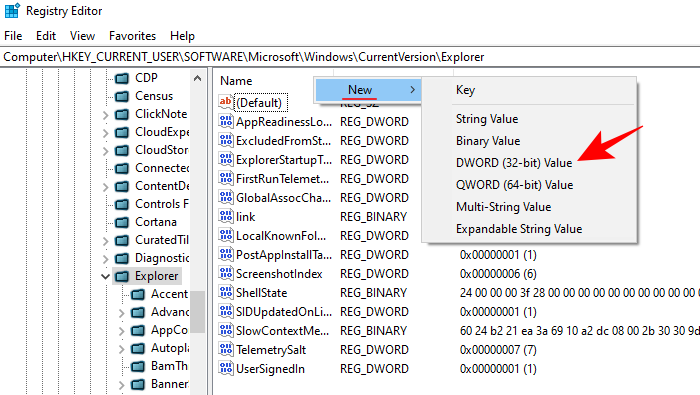
Task: Click the ContentDe folder icon
Action: tap(122, 187)
